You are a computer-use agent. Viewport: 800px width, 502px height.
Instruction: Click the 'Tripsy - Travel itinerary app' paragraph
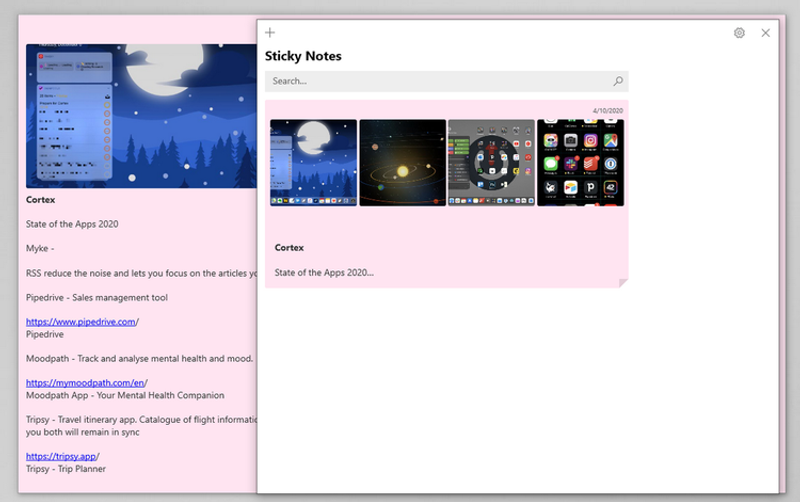[141, 426]
